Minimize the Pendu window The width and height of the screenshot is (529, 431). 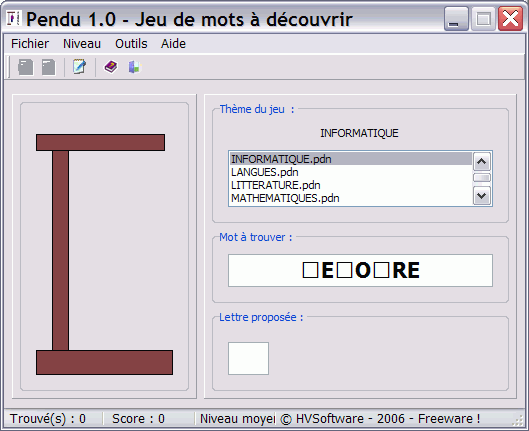point(456,19)
